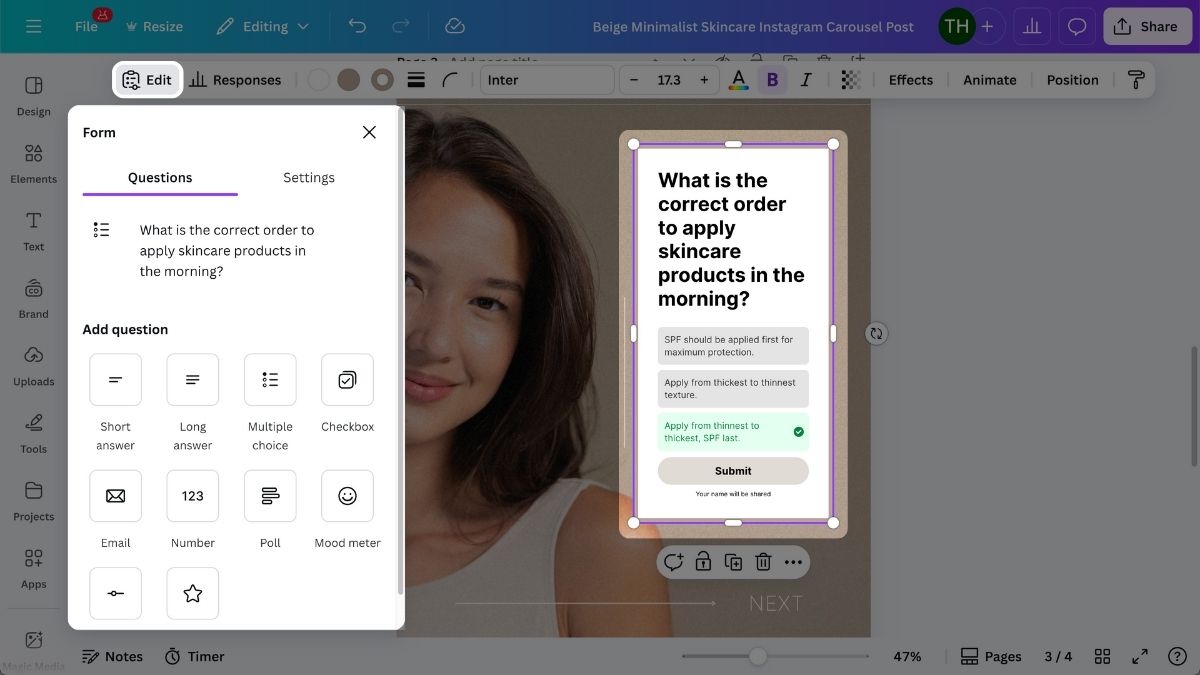This screenshot has width=1200, height=675.
Task: Switch to the Questions tab
Action: click(160, 178)
